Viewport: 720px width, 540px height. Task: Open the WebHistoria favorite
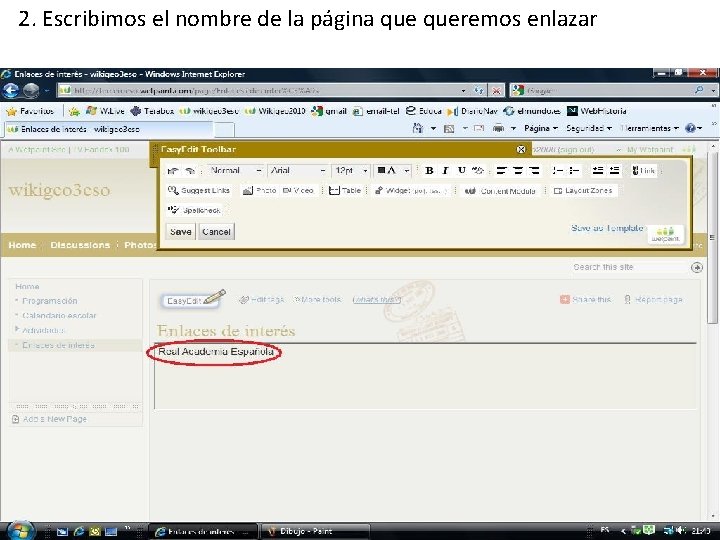597,111
